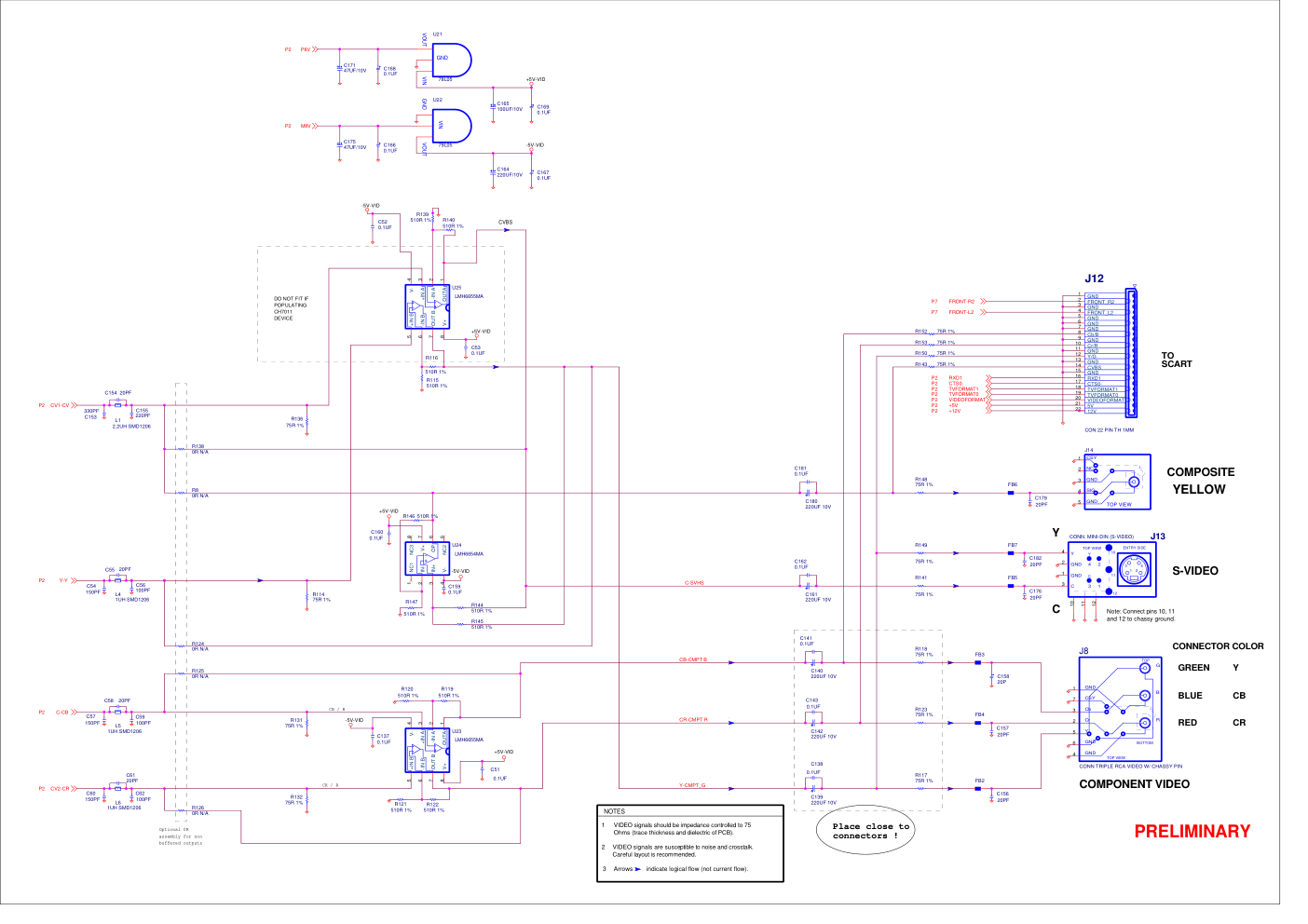The height and width of the screenshot is (924, 1308).
Task: Select the U25 op-amp IC symbol
Action: coord(428,307)
